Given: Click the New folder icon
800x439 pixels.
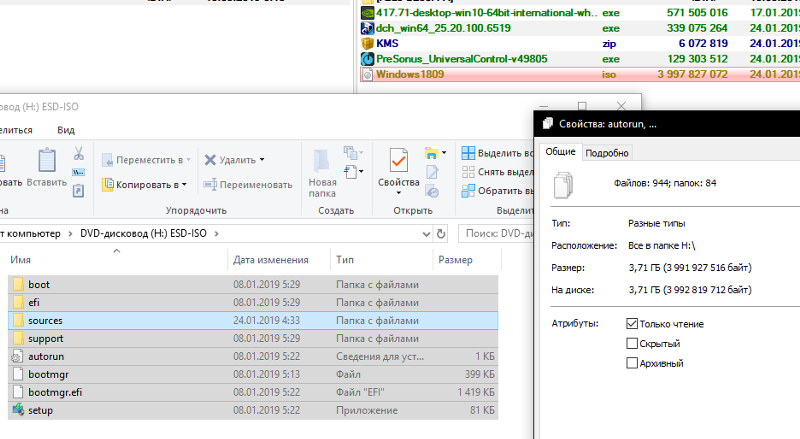Looking at the screenshot, I should 321,161.
